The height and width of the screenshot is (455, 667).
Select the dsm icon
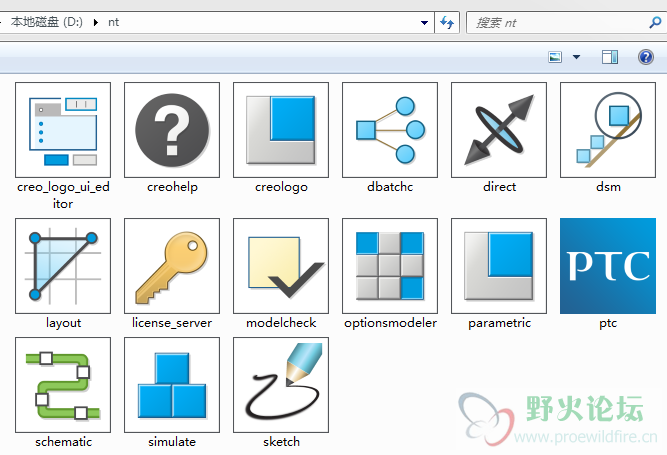pos(608,130)
